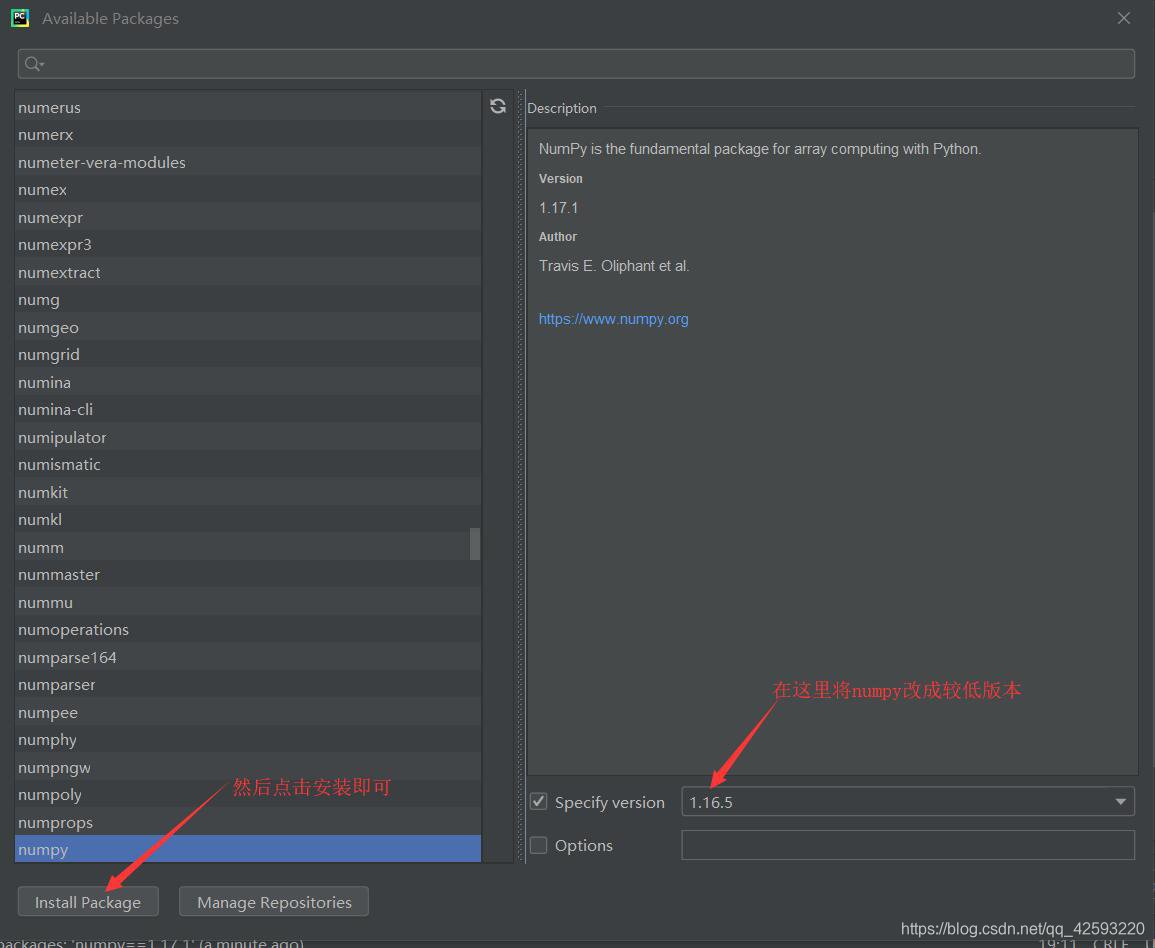Select the numprops package

click(248, 822)
